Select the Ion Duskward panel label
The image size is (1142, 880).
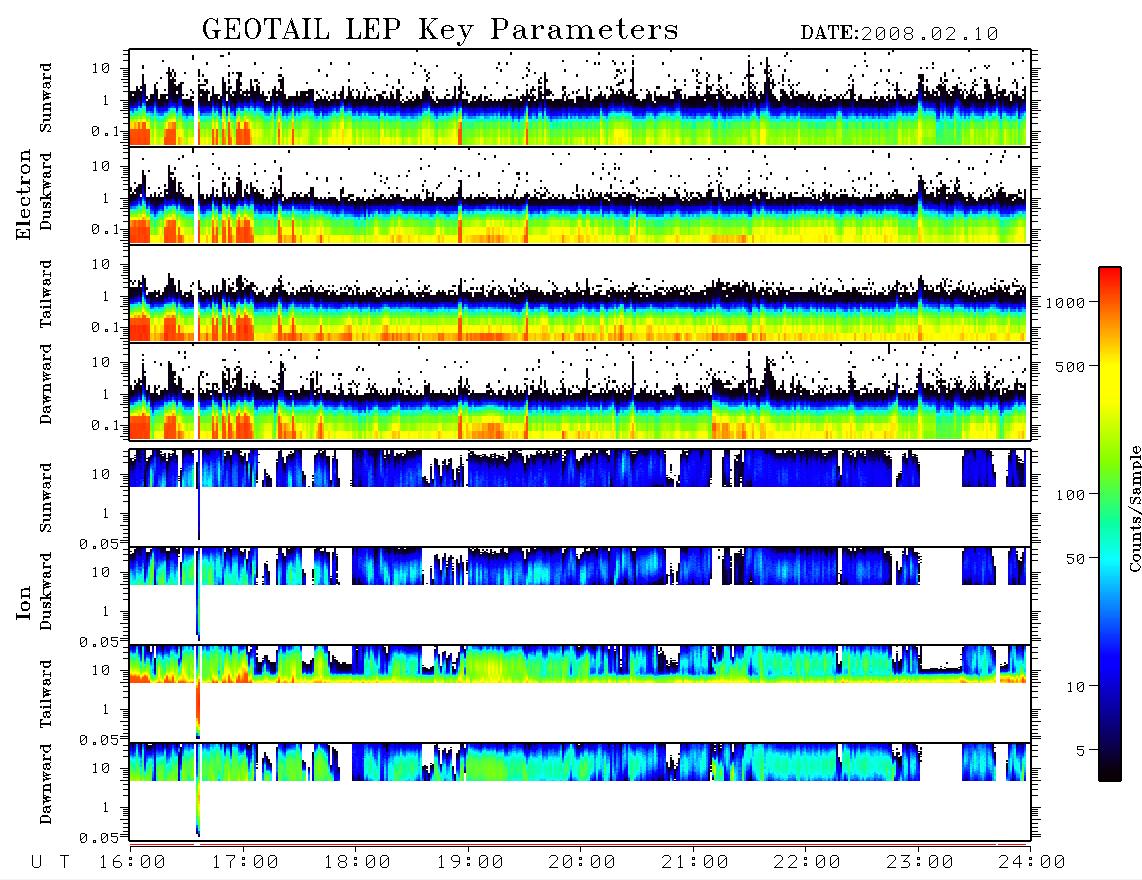coord(46,591)
